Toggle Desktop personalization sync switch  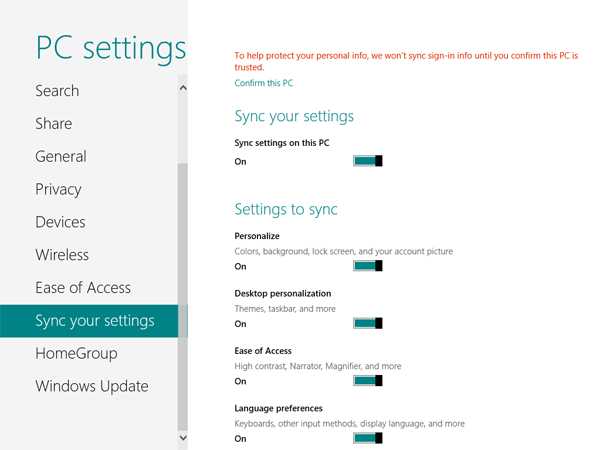click(367, 323)
